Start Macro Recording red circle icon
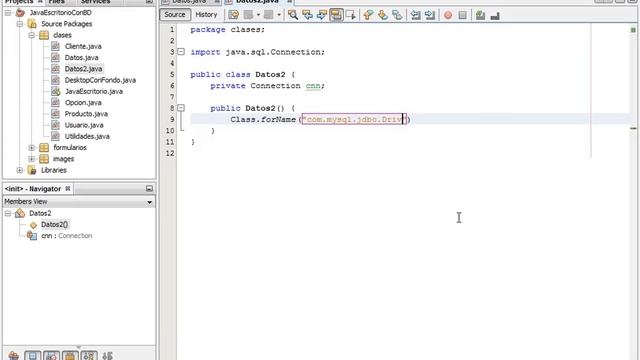The height and width of the screenshot is (360, 640). 448,15
